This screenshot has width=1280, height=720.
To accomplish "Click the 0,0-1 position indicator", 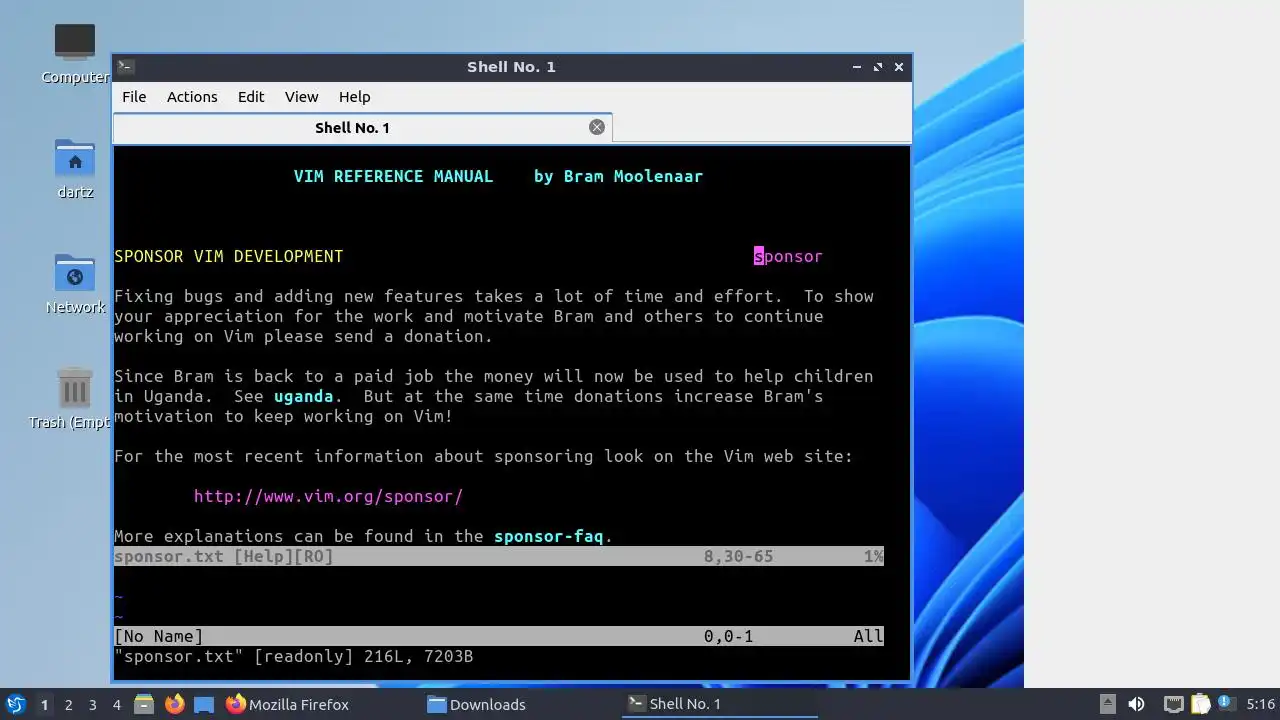I will pos(728,636).
